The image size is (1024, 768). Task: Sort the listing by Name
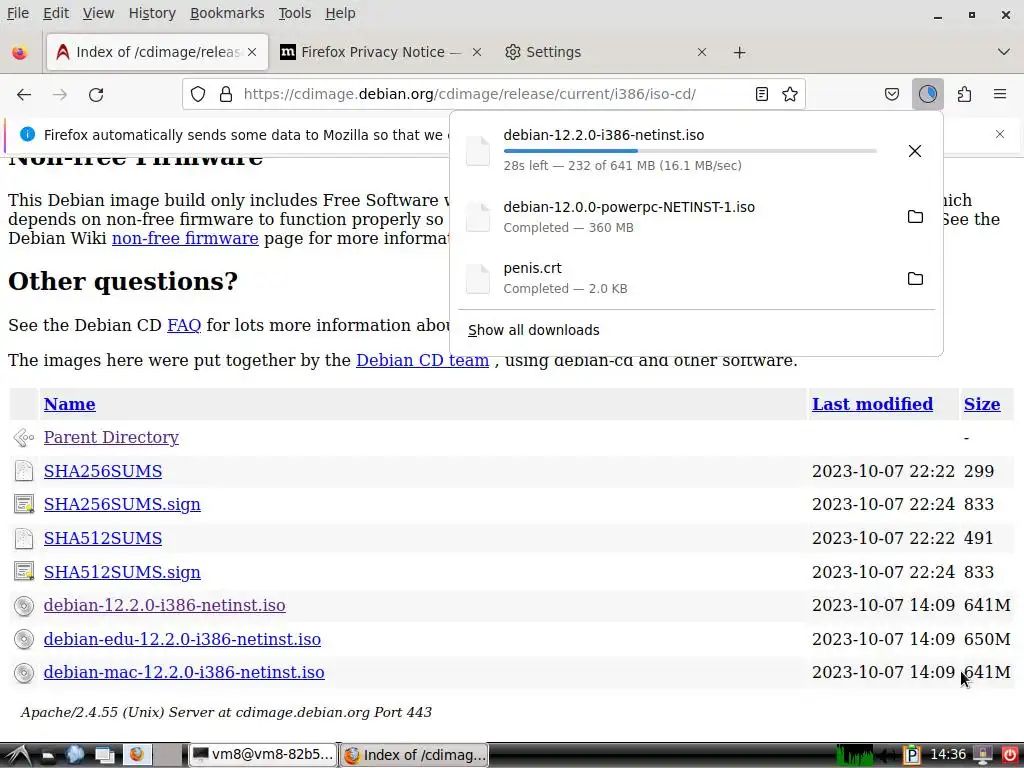click(70, 404)
